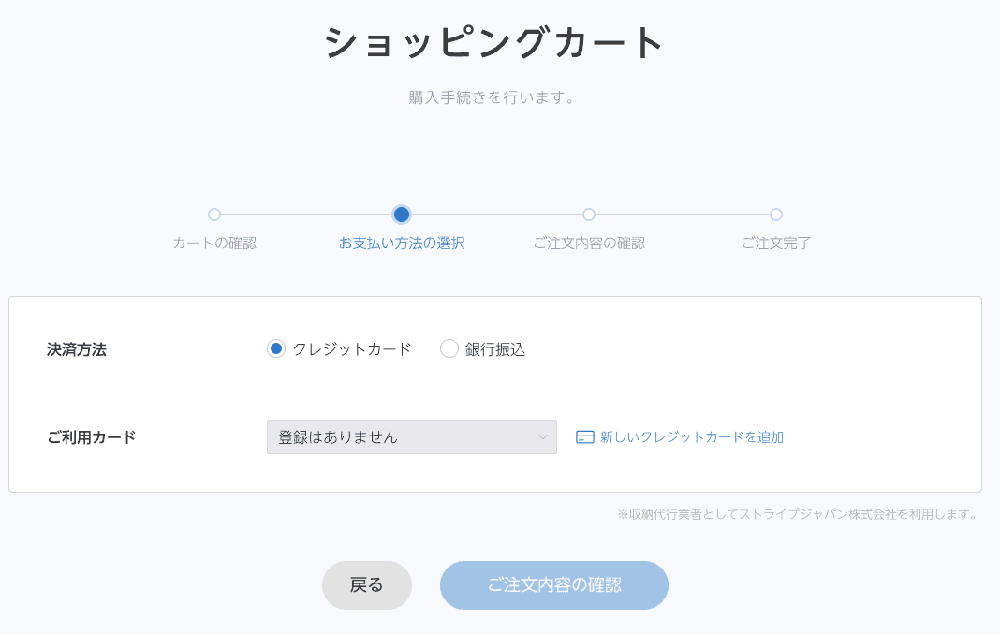Click the 銀行振込 radio label text

[495, 349]
